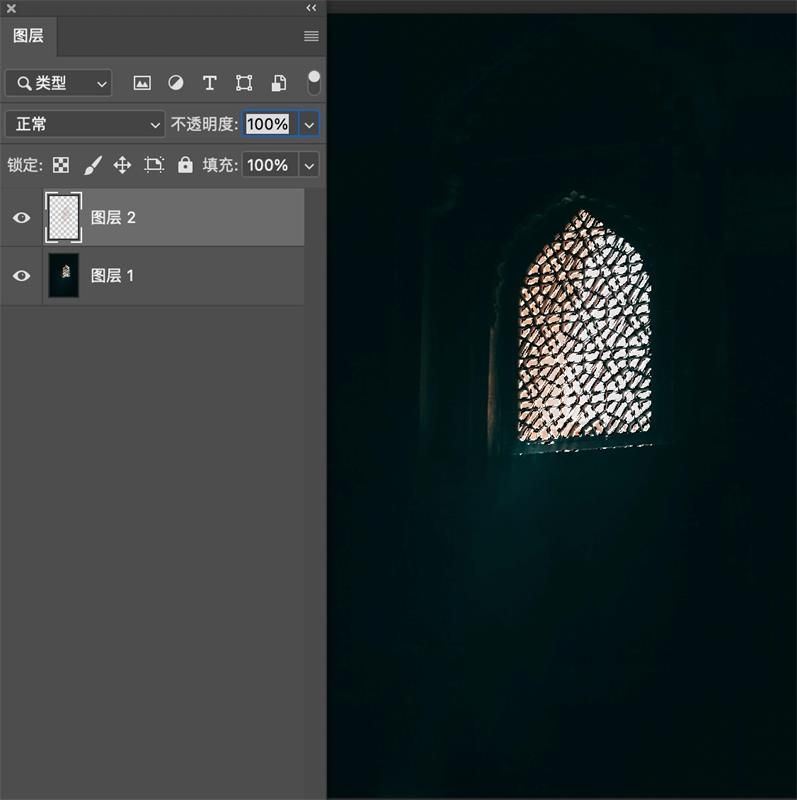Open the 类型 filter type dropdown
This screenshot has width=797, height=800.
point(58,83)
